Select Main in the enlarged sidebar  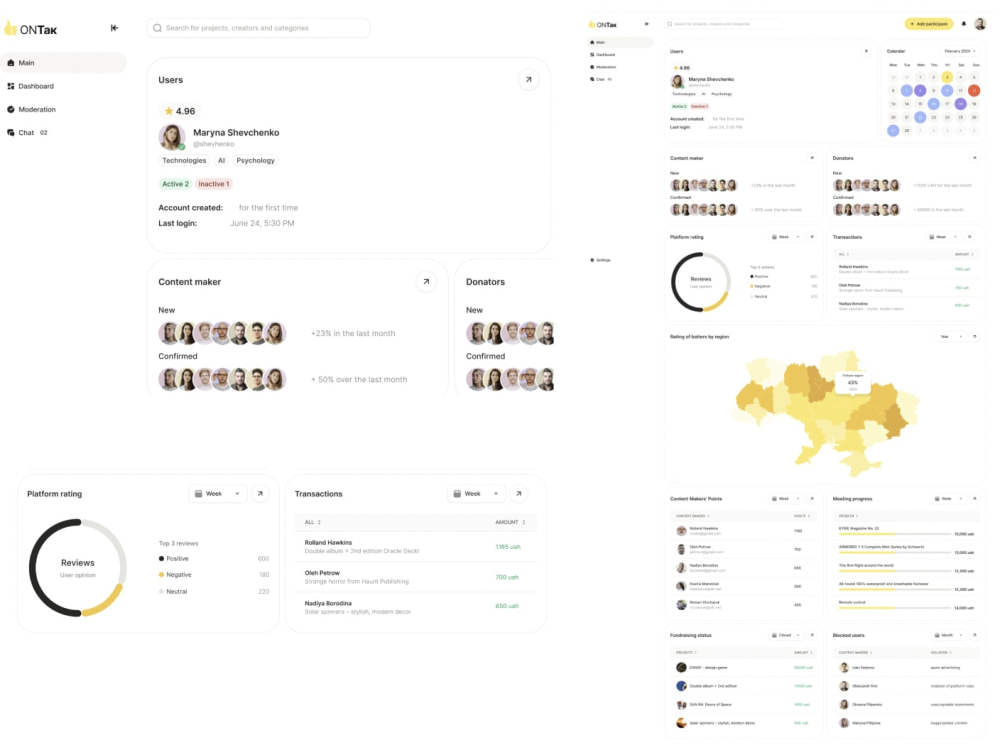pos(64,62)
